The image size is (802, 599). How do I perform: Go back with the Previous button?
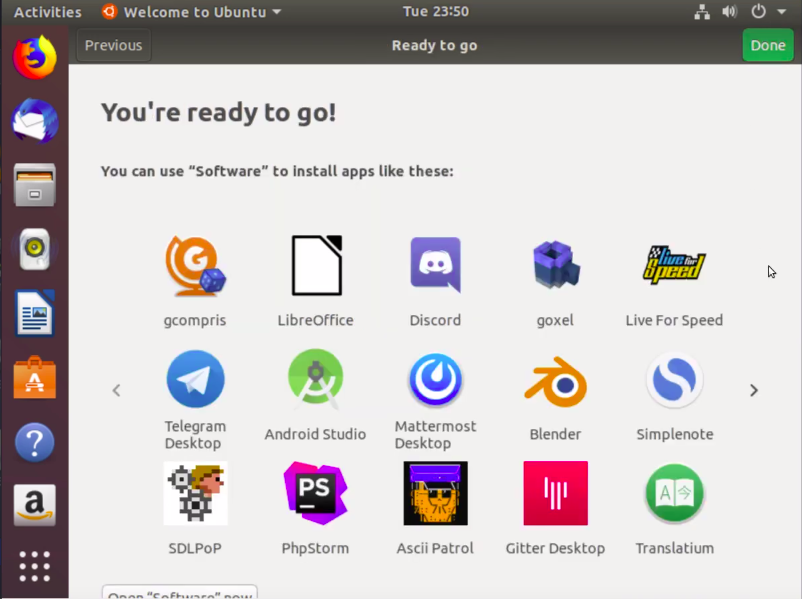(x=114, y=45)
